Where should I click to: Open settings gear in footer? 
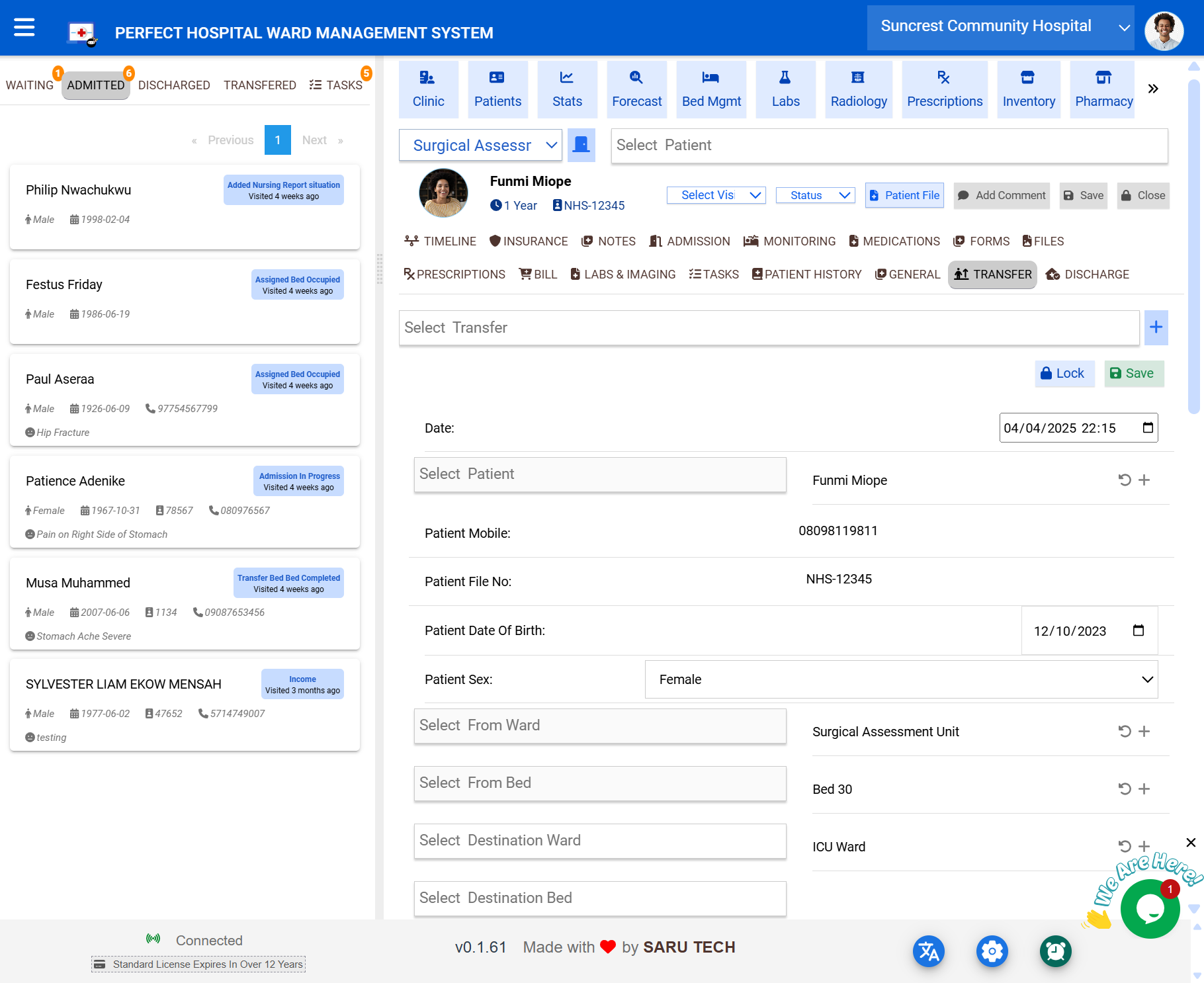pos(992,951)
